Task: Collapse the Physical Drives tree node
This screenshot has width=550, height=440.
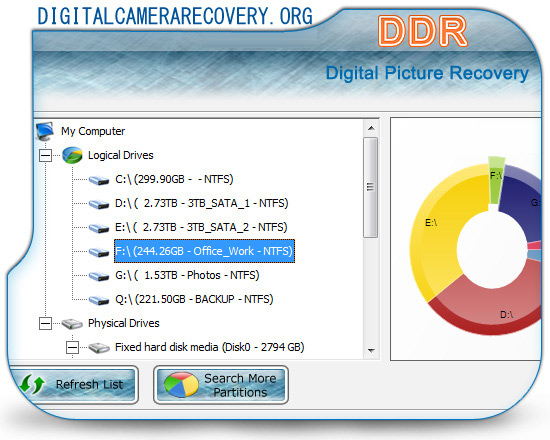Action: tap(45, 323)
